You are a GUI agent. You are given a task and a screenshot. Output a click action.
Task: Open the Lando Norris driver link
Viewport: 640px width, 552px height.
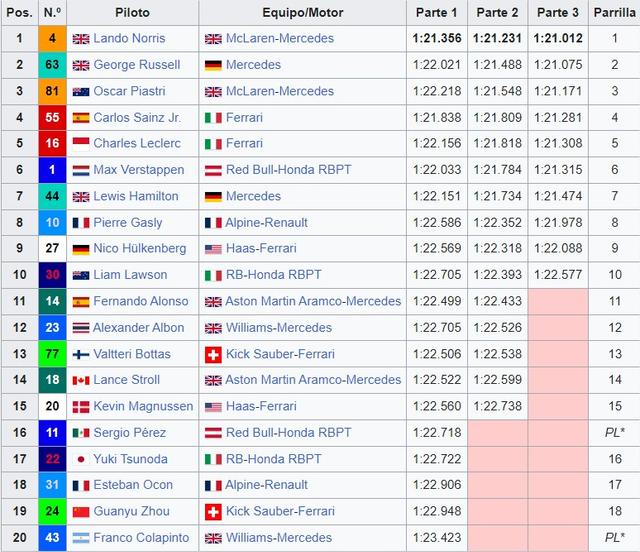129,38
